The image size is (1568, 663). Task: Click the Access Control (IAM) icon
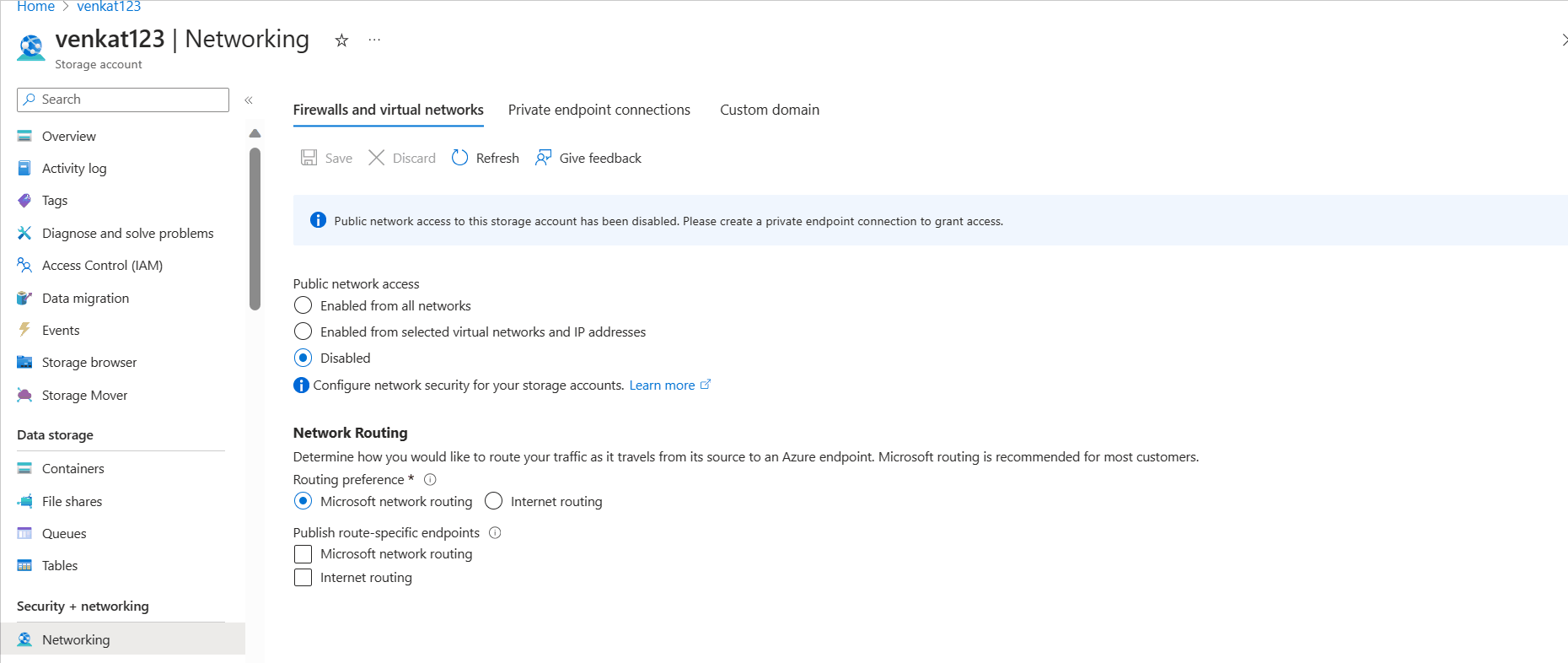[x=24, y=265]
